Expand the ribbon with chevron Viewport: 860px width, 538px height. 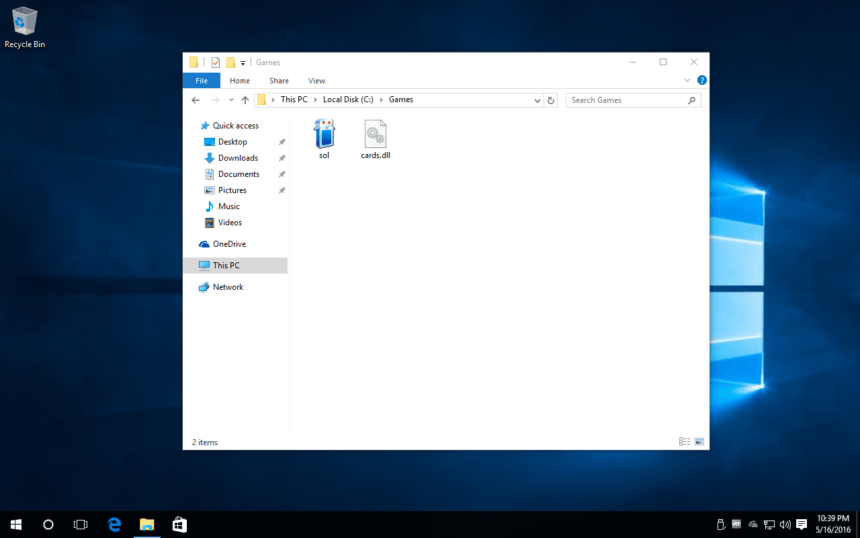[687, 80]
